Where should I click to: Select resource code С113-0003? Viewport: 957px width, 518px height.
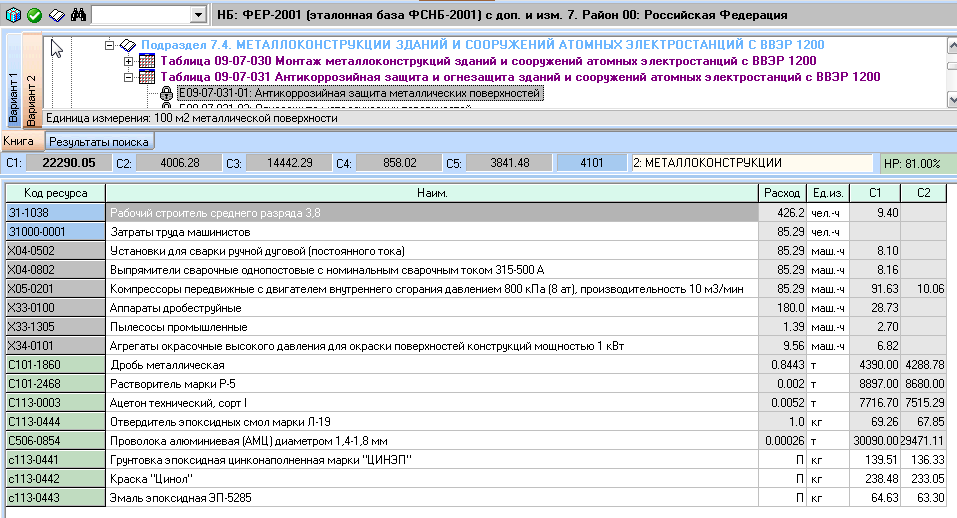56,403
